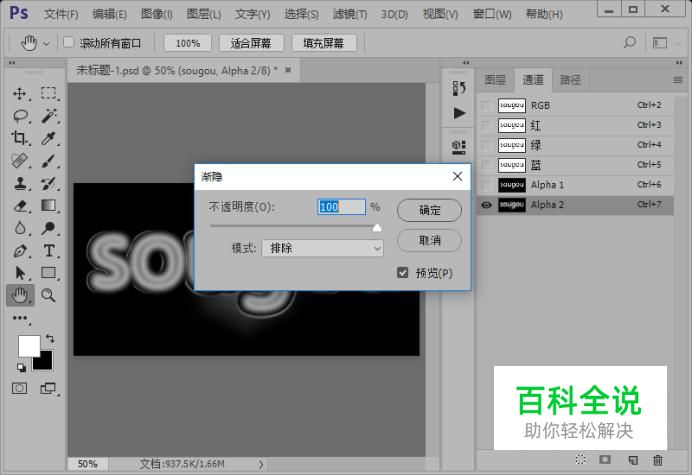Open the Window menu
Image resolution: width=692 pixels, height=475 pixels.
(492, 14)
